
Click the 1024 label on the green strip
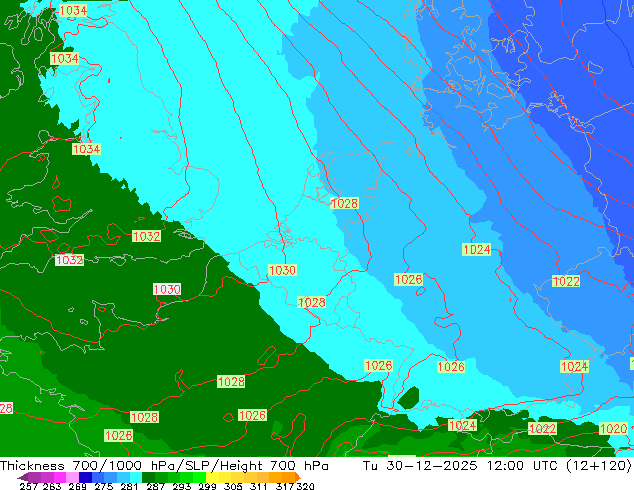(463, 425)
